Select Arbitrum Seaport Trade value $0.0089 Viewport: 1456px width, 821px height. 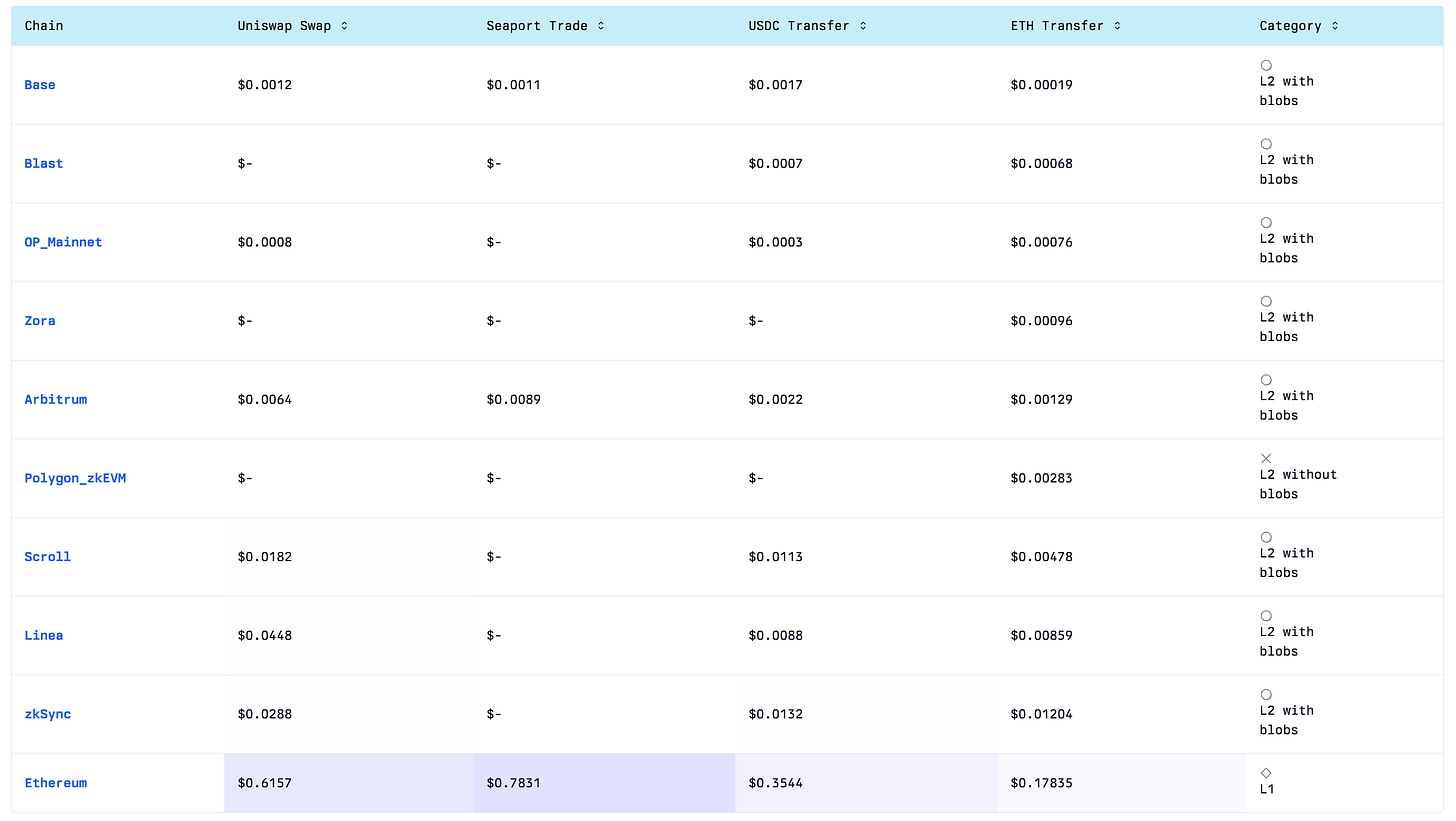(x=514, y=400)
